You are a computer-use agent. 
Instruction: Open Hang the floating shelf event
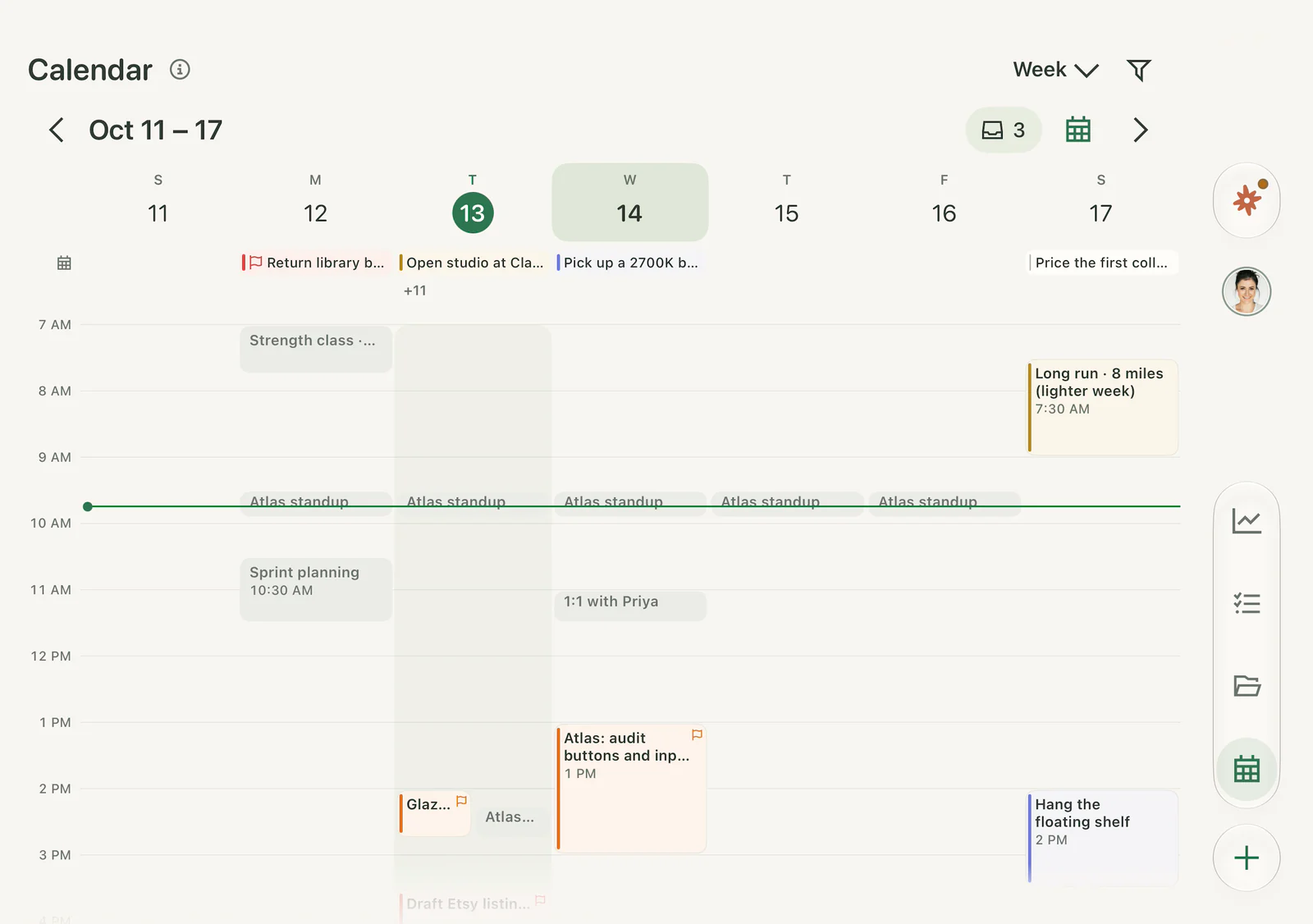(x=1102, y=837)
